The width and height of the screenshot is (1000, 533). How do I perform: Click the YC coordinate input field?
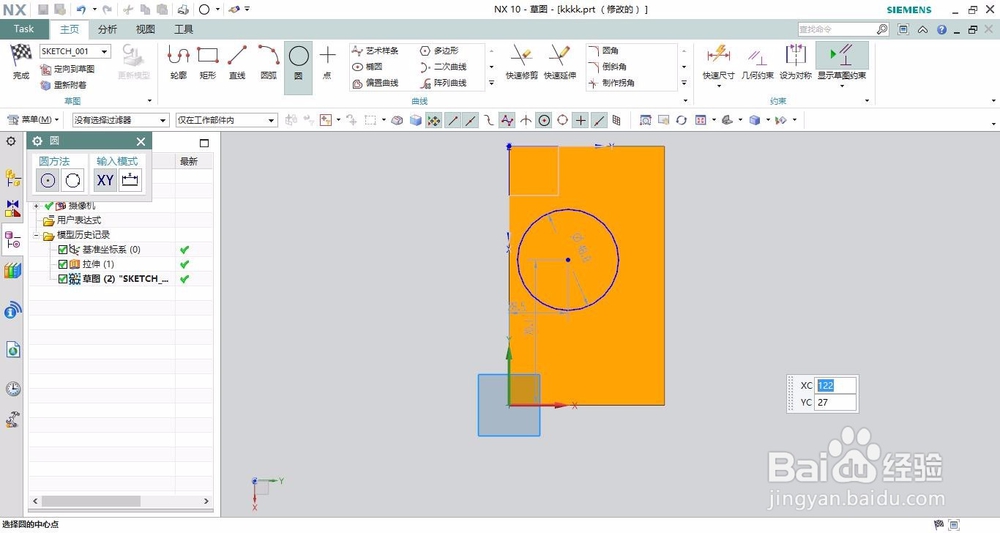[x=835, y=402]
